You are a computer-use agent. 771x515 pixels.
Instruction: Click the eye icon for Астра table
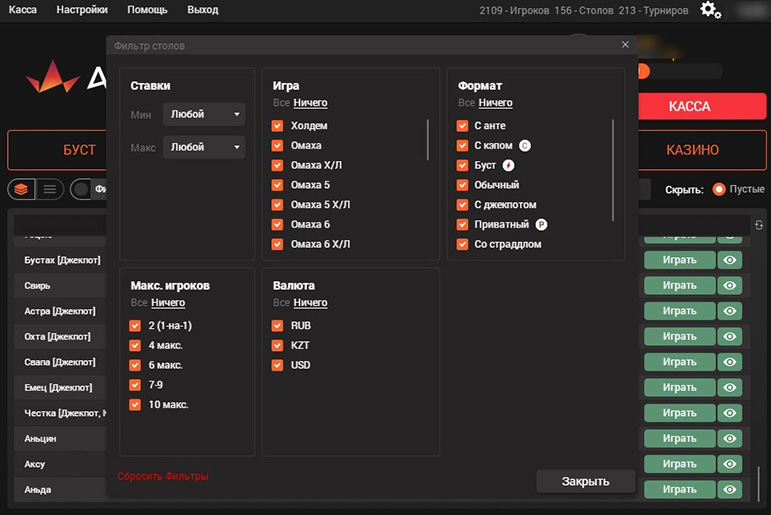coord(731,311)
